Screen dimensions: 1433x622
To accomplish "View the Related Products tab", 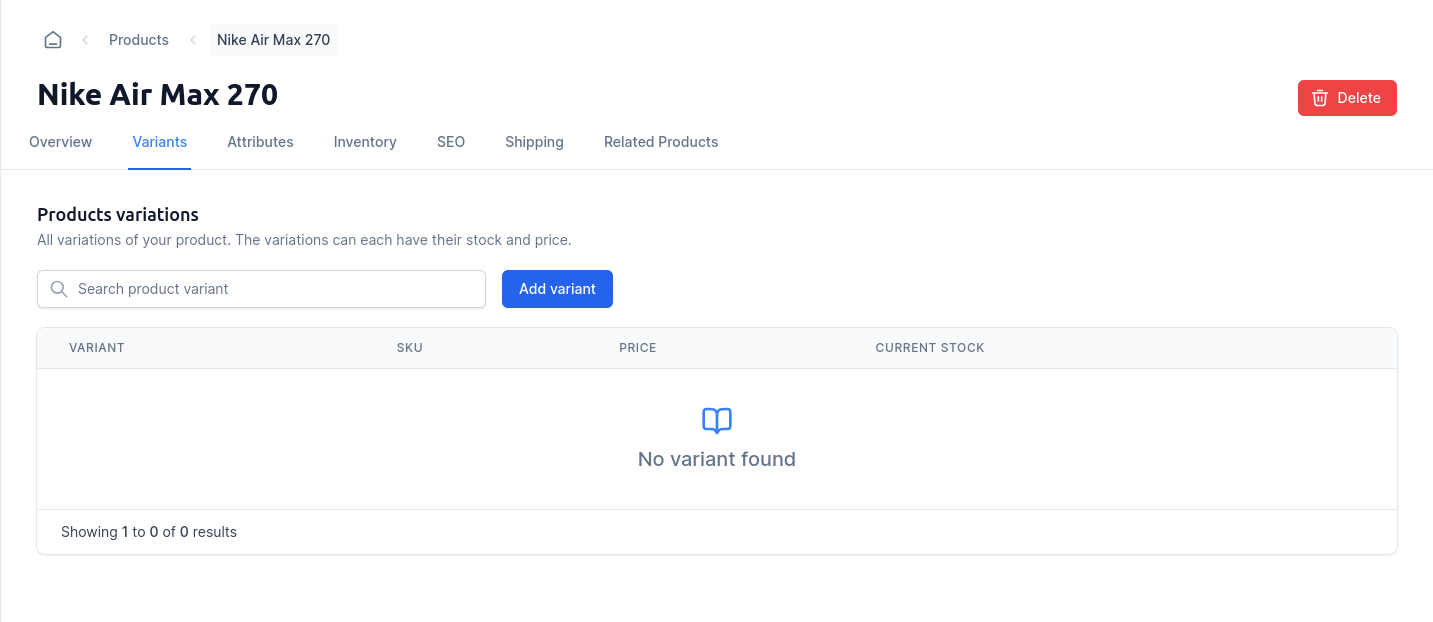I will (661, 142).
